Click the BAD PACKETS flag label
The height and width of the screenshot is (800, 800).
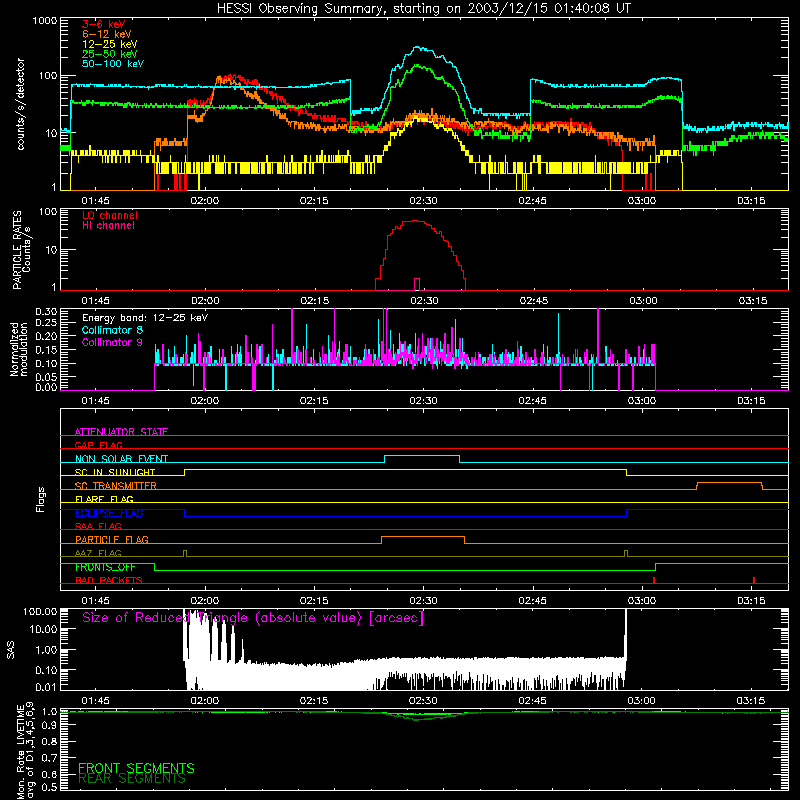[109, 580]
